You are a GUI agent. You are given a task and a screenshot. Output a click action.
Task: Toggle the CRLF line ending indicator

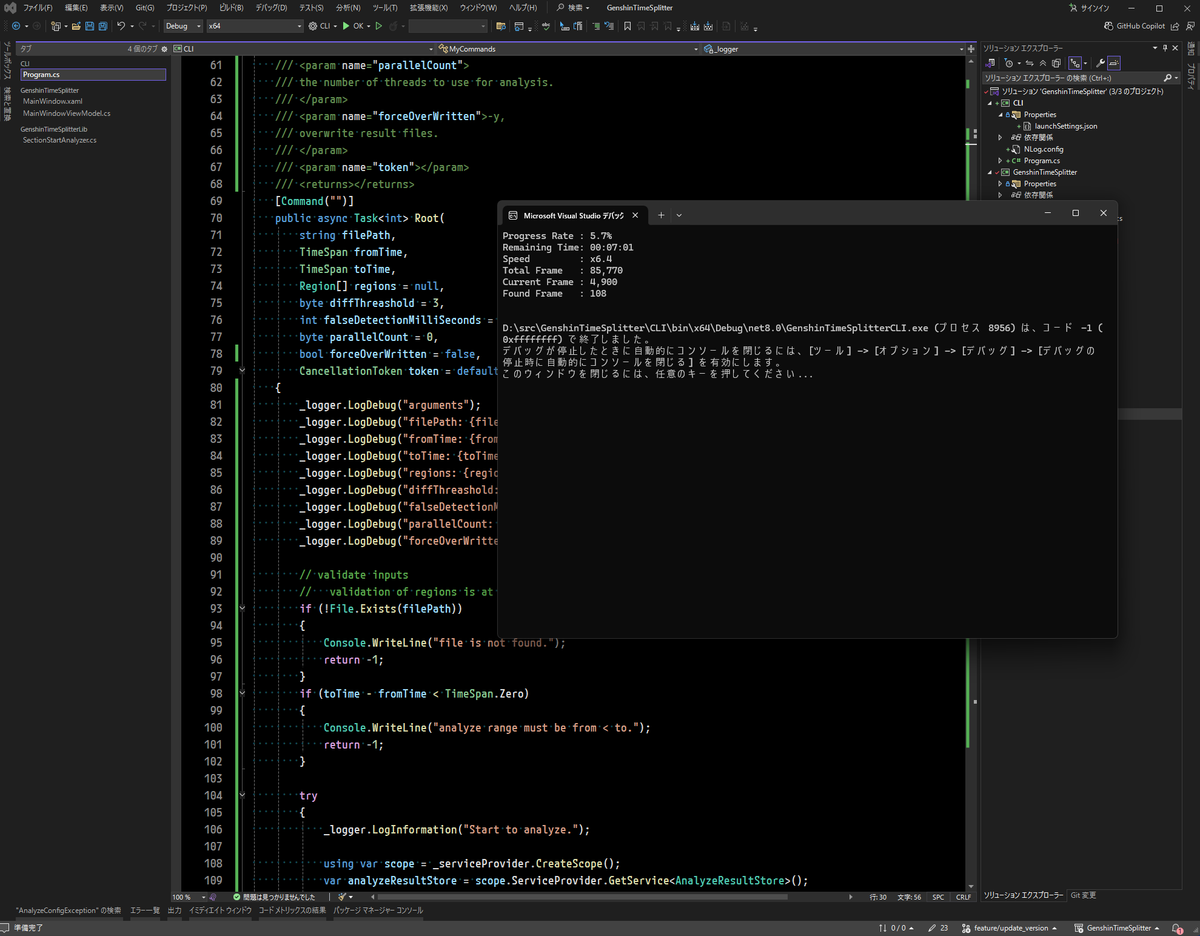tap(963, 897)
